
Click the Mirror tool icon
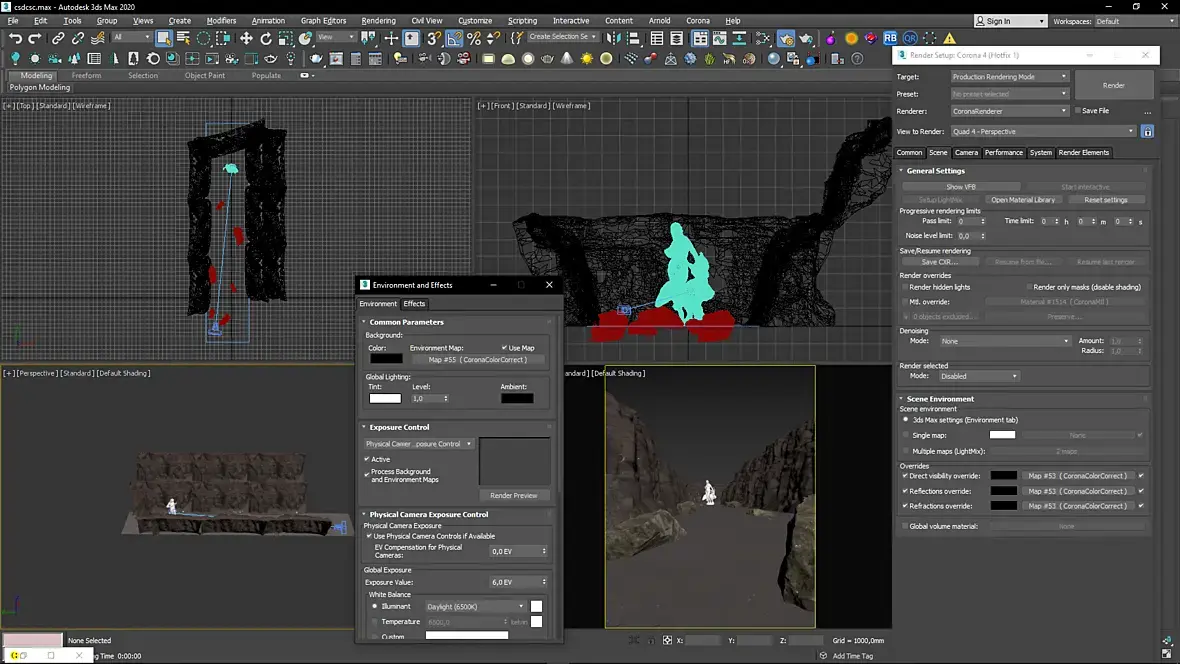coord(613,38)
